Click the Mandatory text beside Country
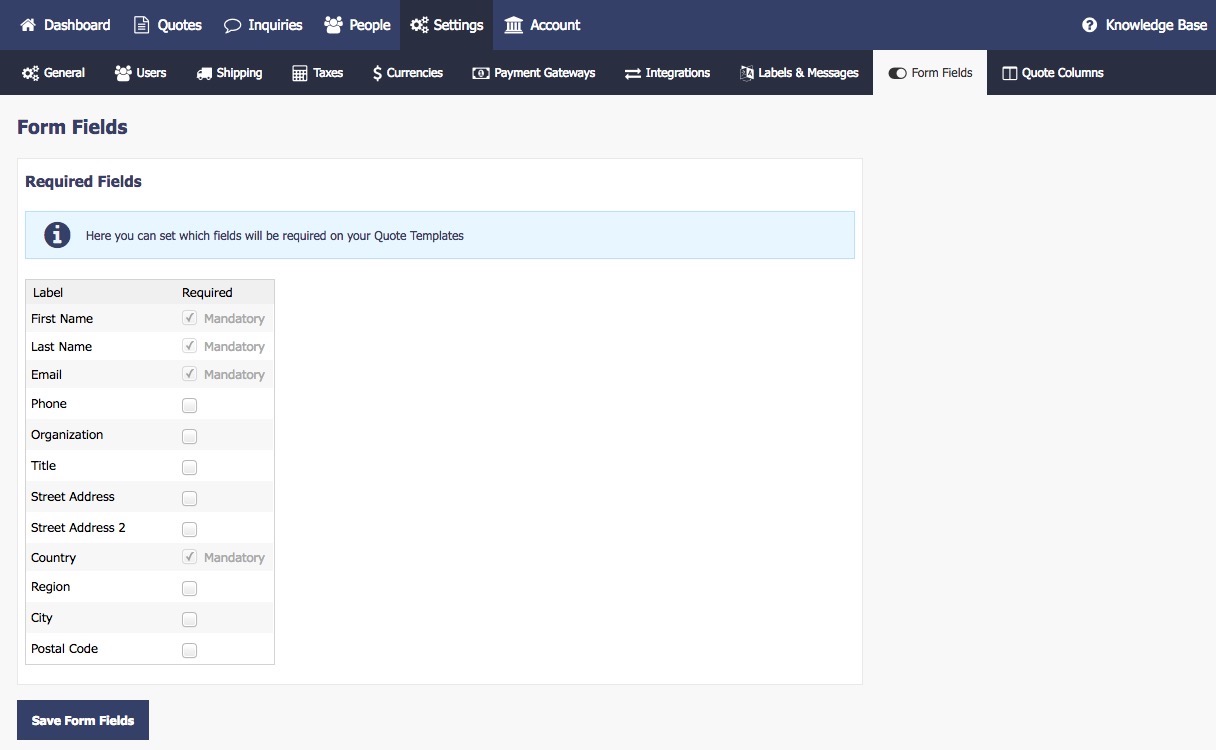The height and width of the screenshot is (750, 1216). pos(234,558)
